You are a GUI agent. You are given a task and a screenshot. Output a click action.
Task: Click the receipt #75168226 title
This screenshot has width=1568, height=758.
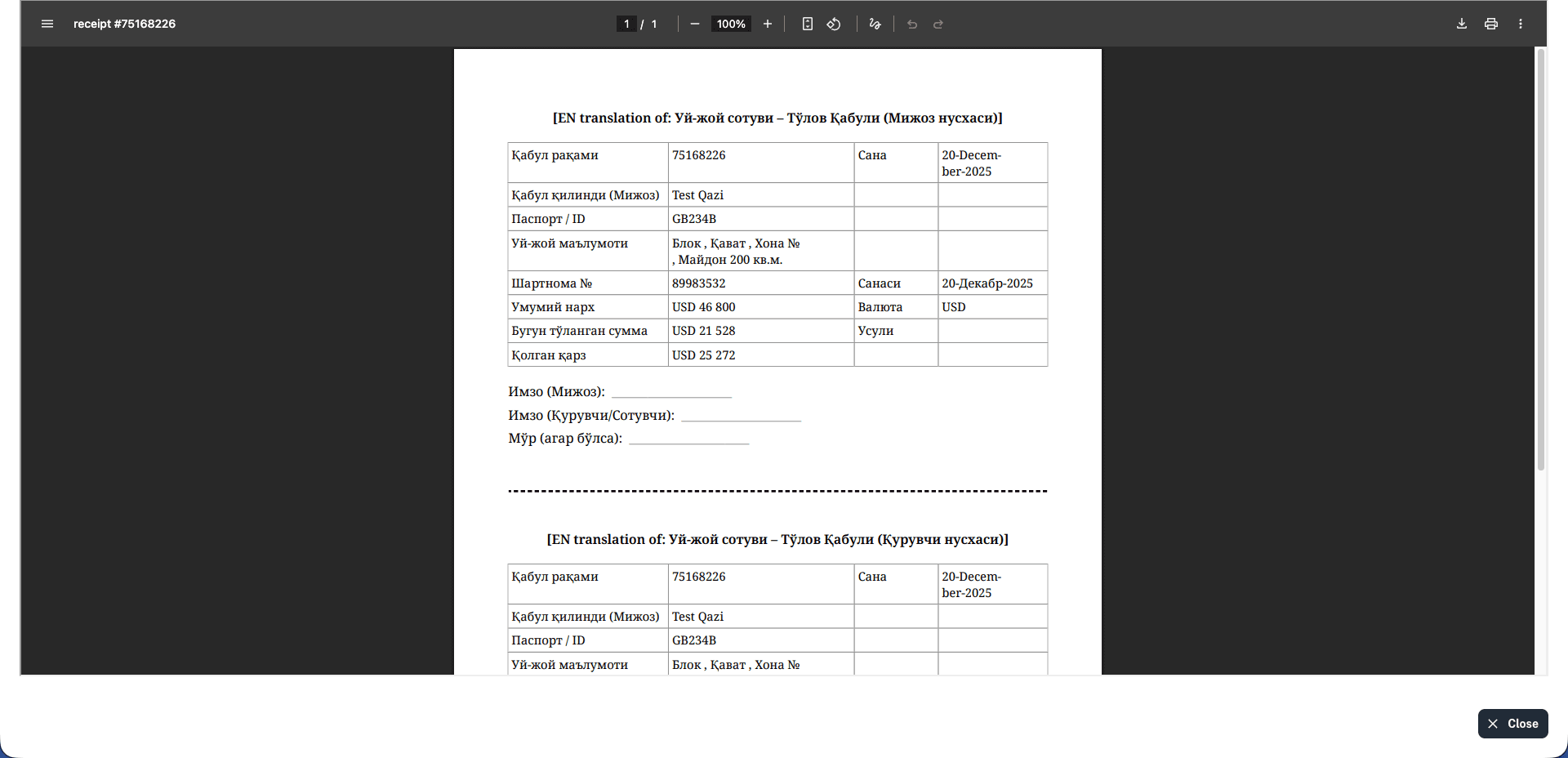pyautogui.click(x=124, y=24)
